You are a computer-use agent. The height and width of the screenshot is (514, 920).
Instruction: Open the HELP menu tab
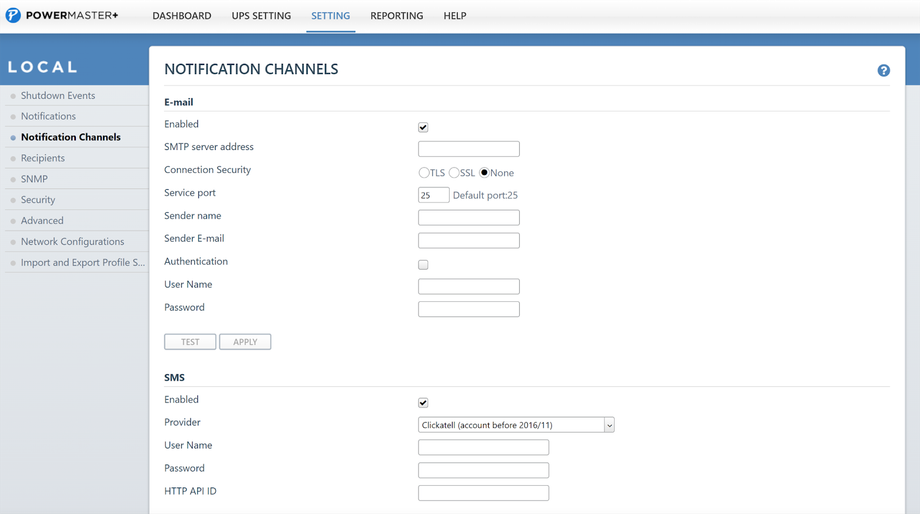(455, 16)
